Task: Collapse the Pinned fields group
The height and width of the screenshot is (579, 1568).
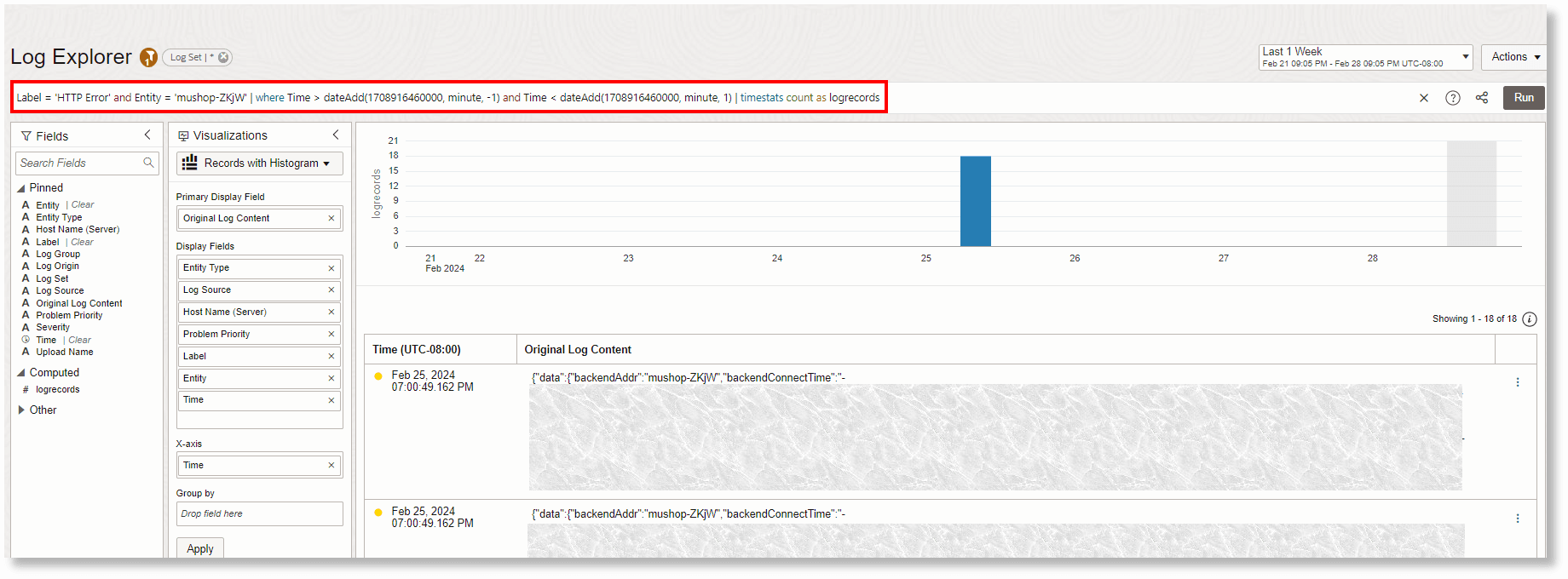Action: [x=21, y=188]
